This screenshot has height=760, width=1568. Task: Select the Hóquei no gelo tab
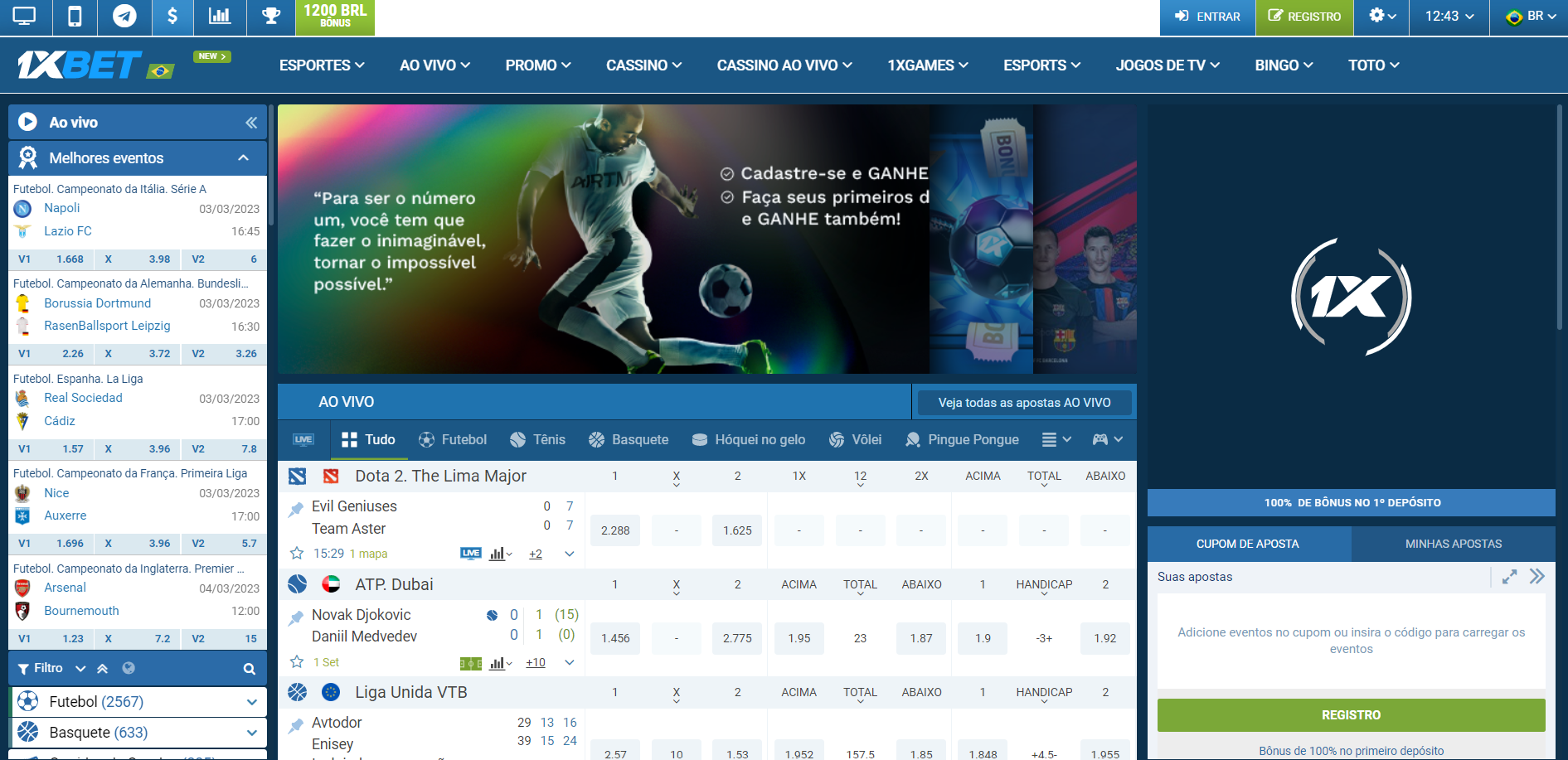pos(749,440)
